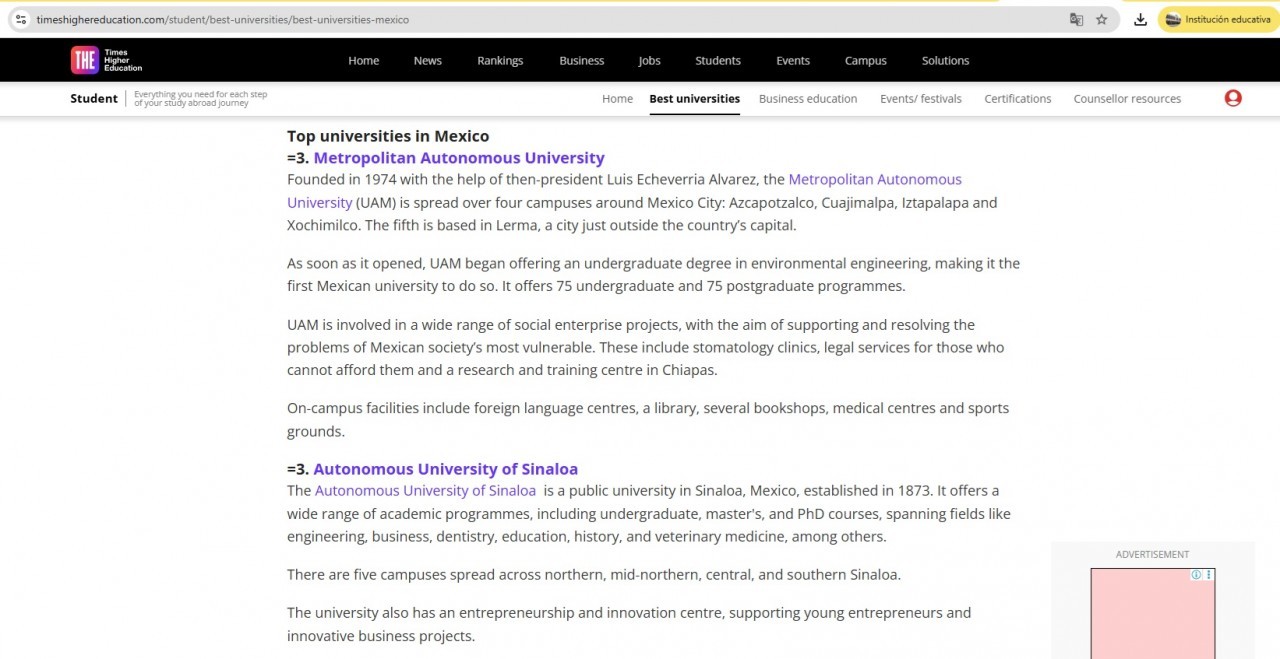Click the Institución educativa profile button
The width and height of the screenshot is (1280, 659).
tap(1218, 19)
